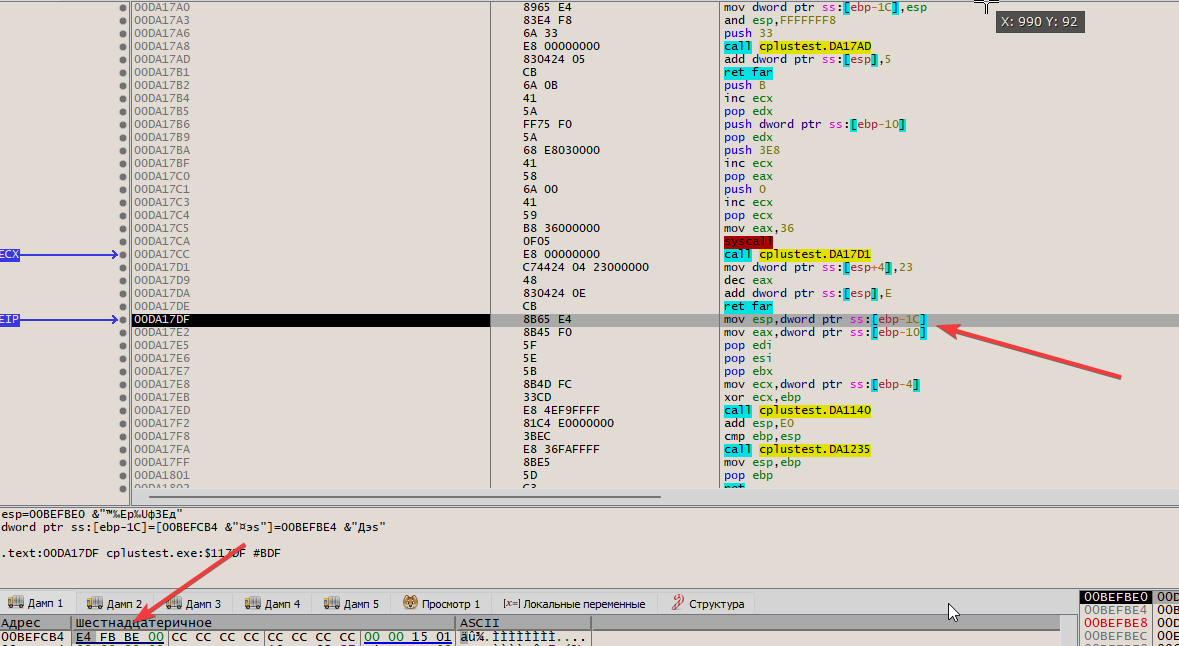Click the ASCII column header
Image resolution: width=1179 pixels, height=646 pixels.
(x=472, y=623)
